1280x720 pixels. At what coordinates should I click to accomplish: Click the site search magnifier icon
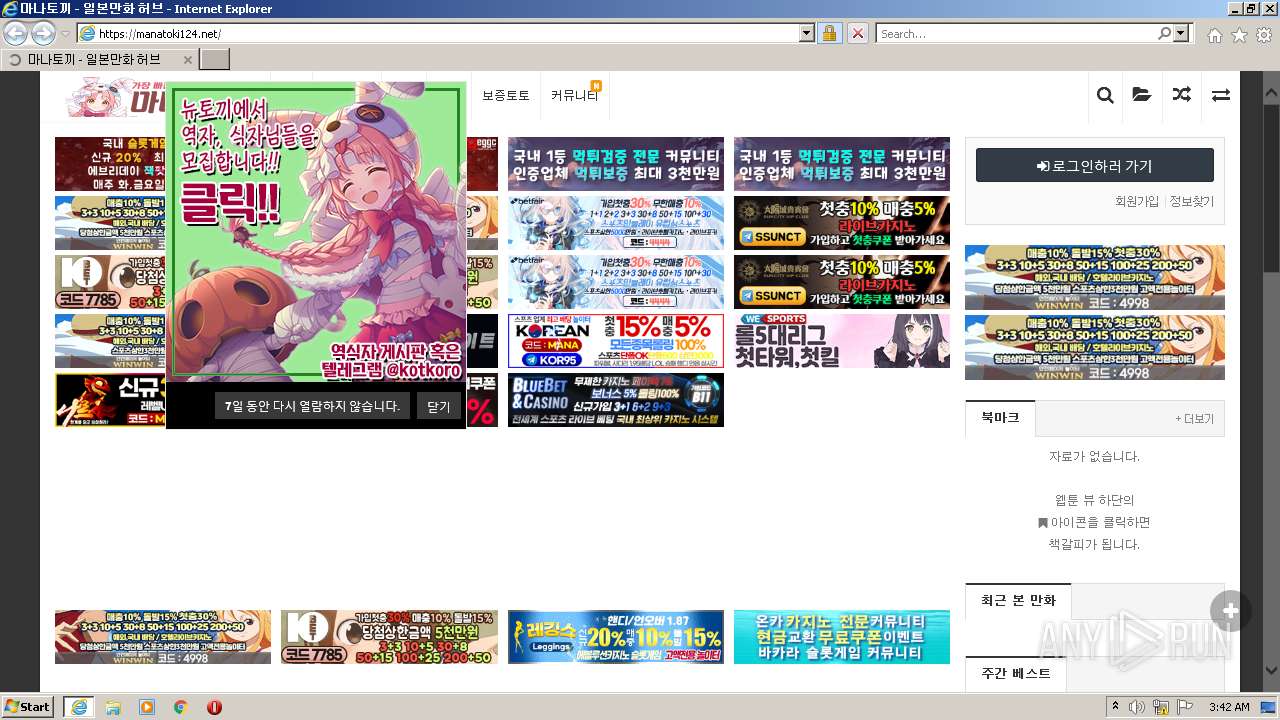[1105, 95]
